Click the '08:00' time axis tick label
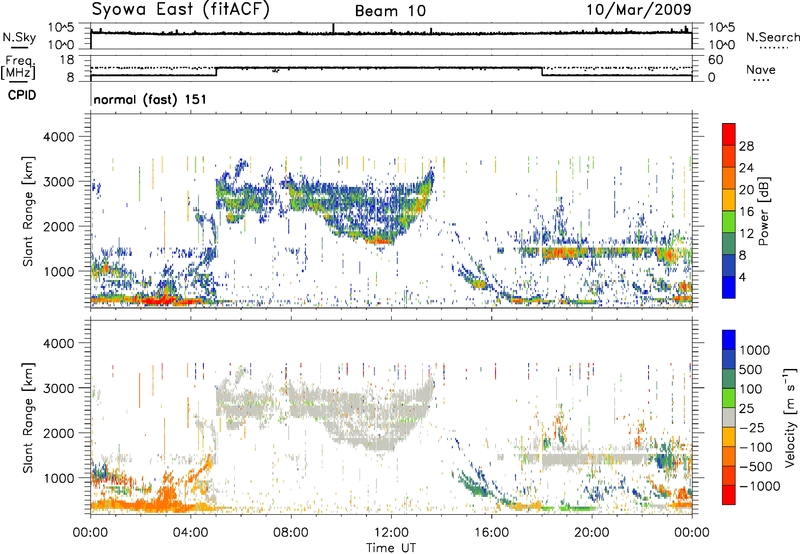Image resolution: width=800 pixels, height=554 pixels. click(x=291, y=533)
